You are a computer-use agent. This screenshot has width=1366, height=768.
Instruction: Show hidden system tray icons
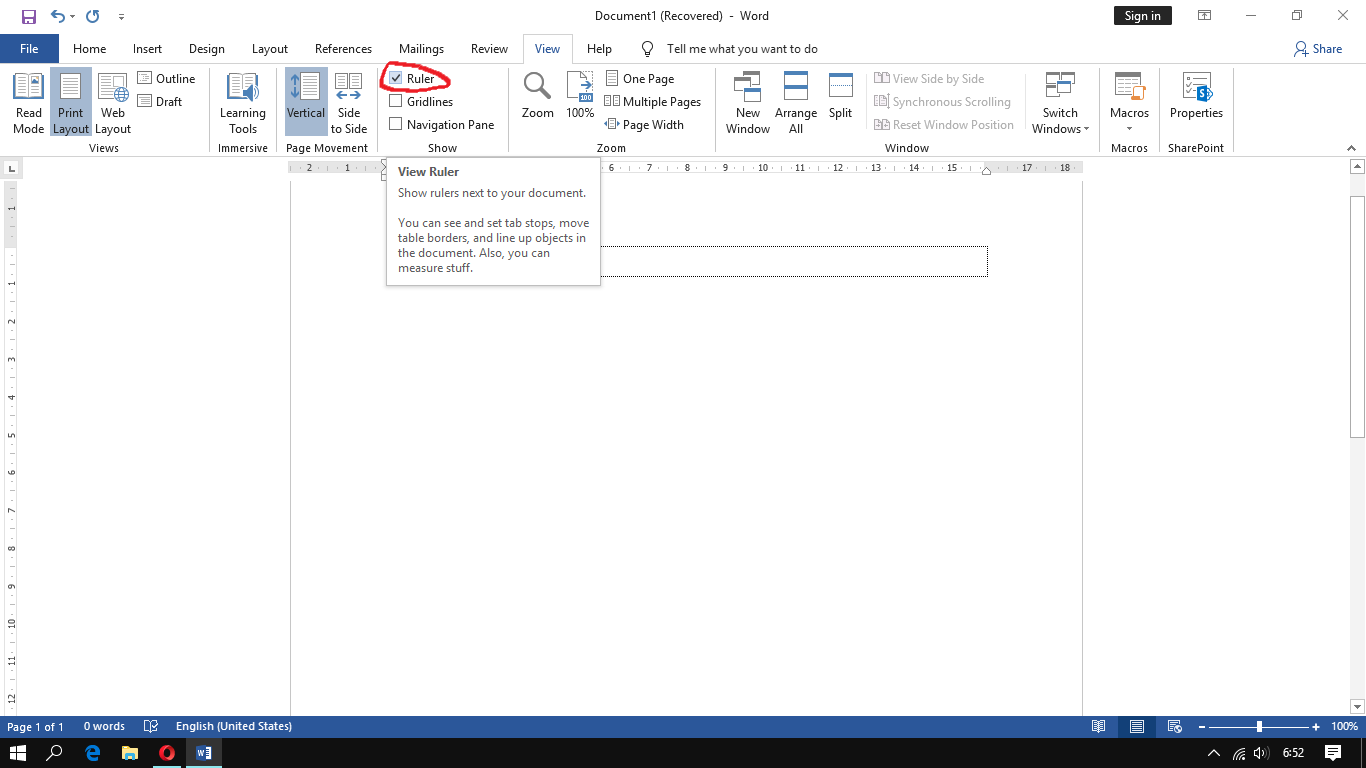1214,753
